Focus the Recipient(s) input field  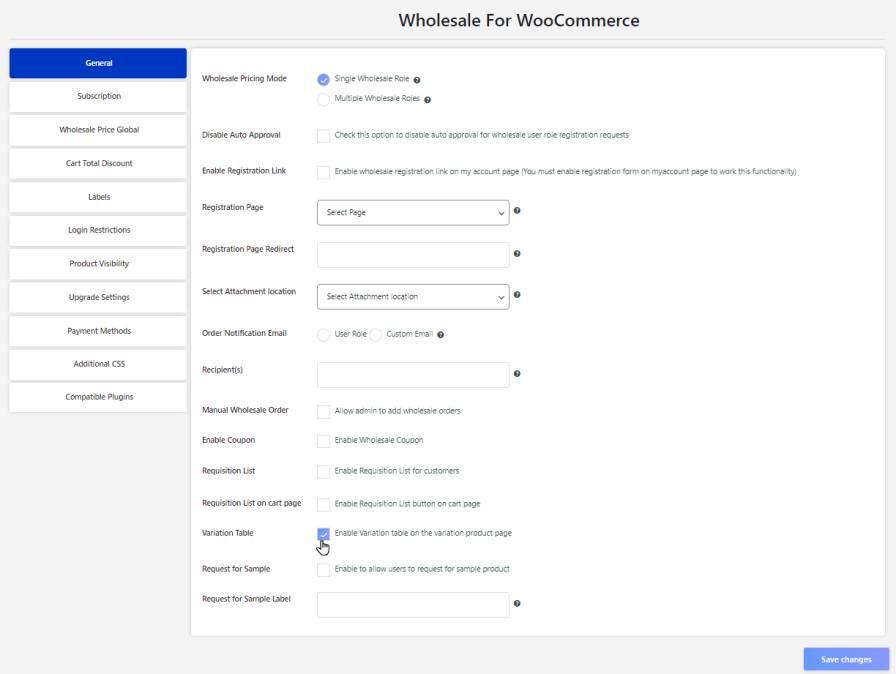(x=413, y=375)
